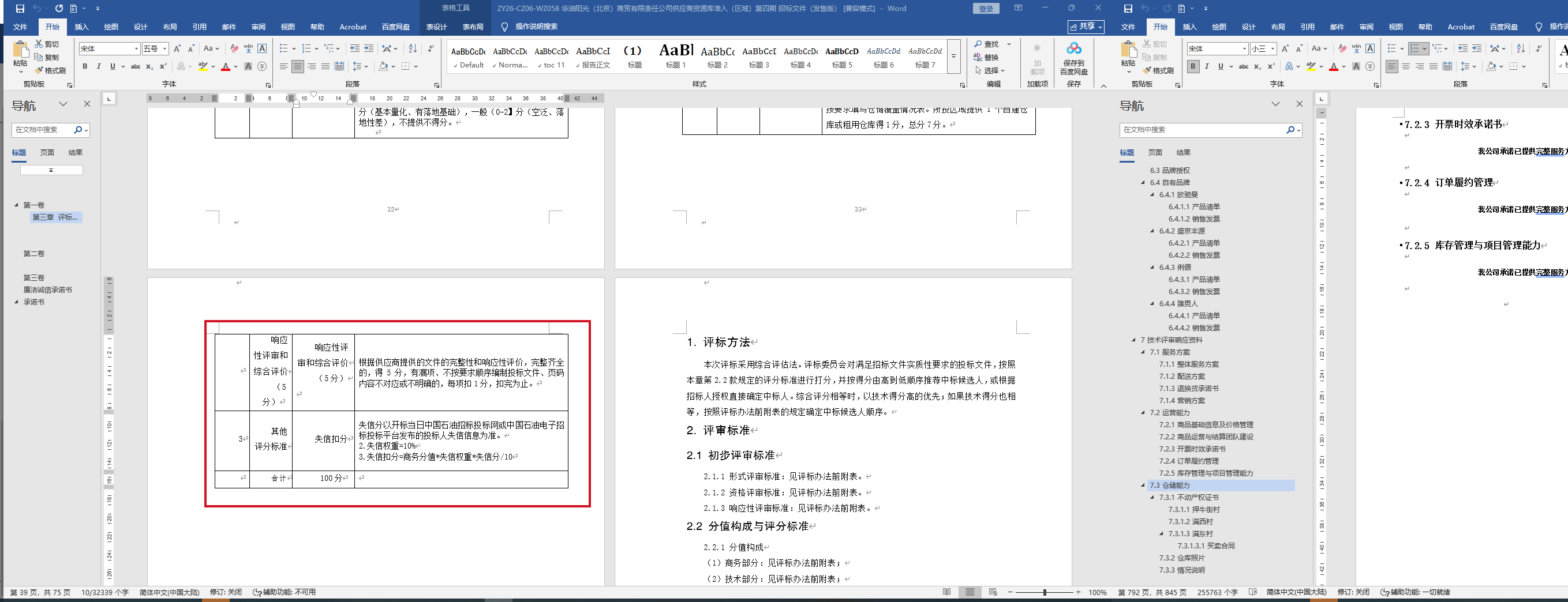
Task: Apply red font color in the left window
Action: 226,66
